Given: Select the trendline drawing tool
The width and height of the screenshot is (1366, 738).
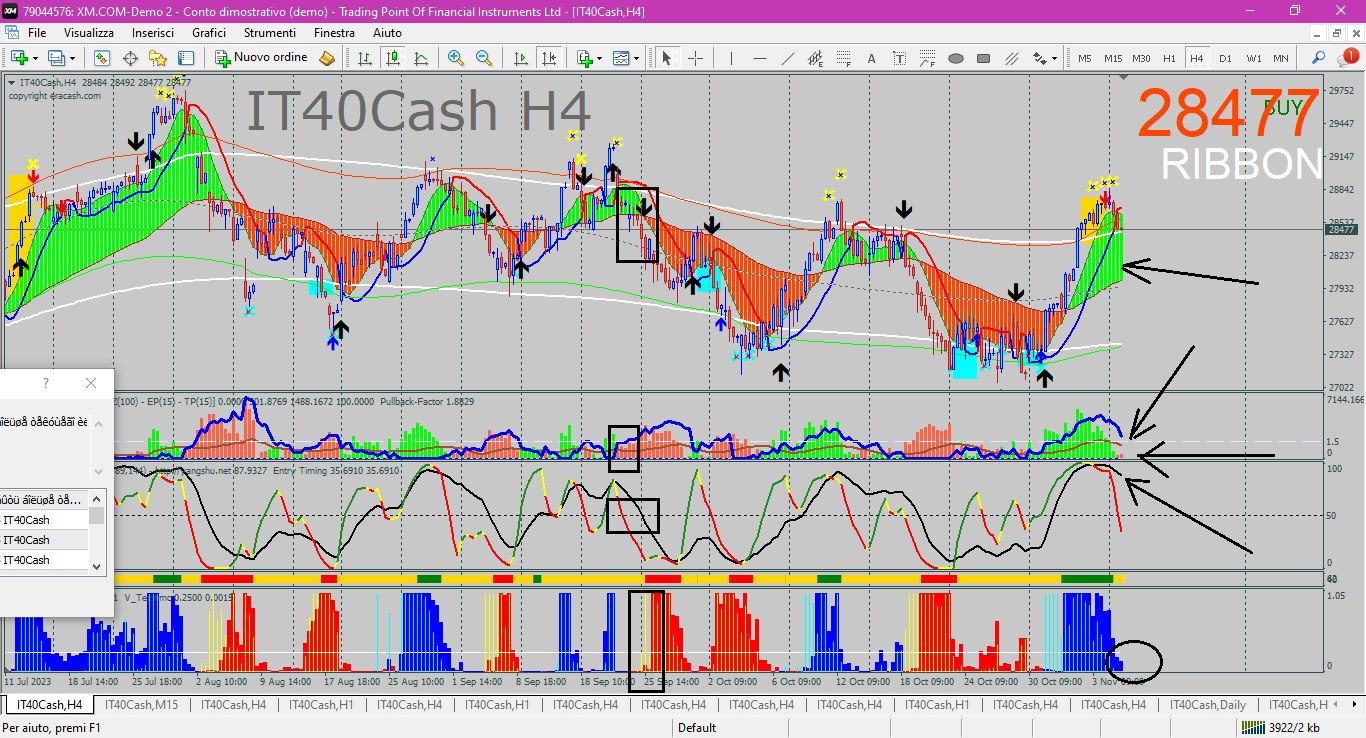Looking at the screenshot, I should coord(788,58).
